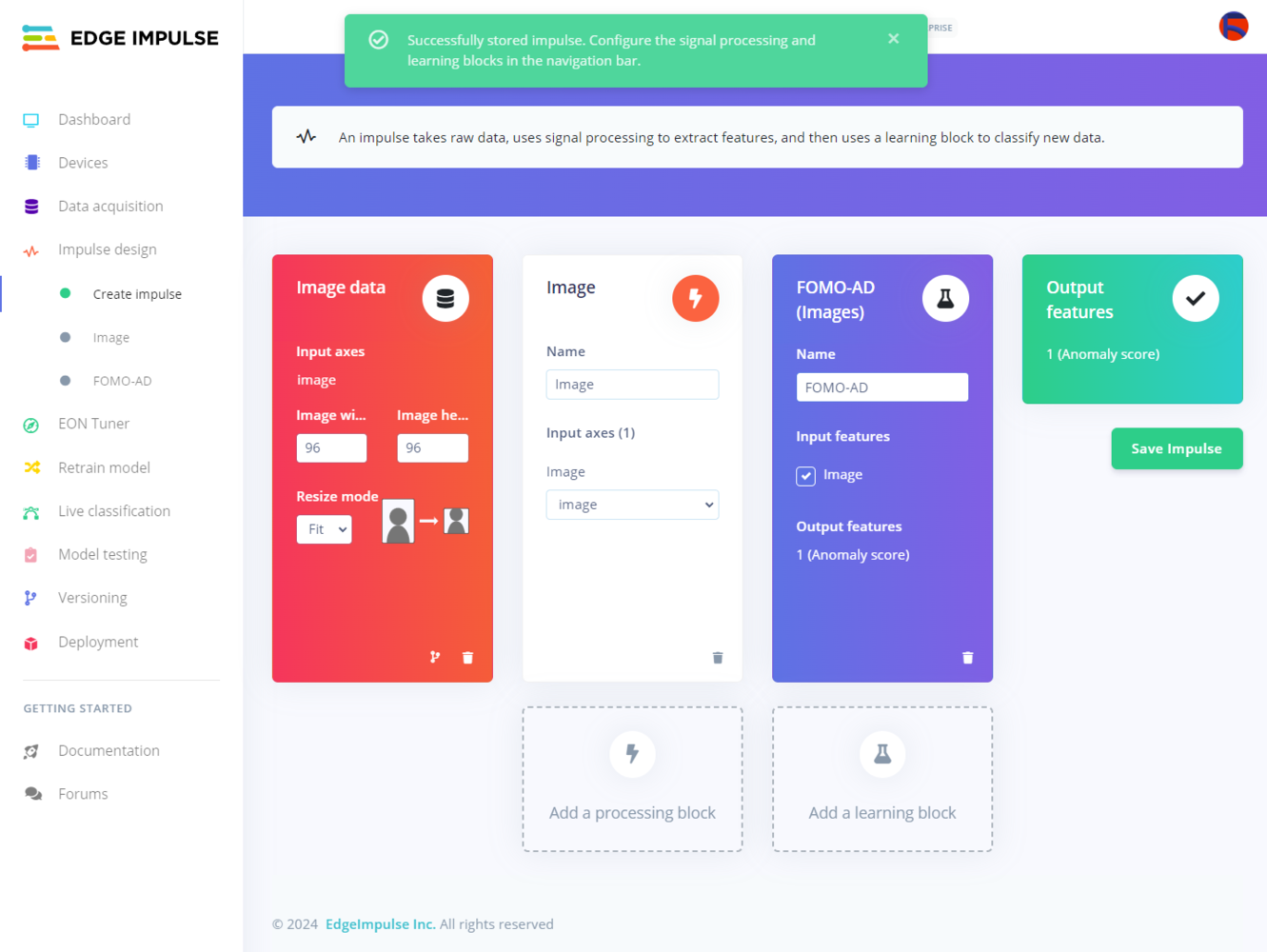The width and height of the screenshot is (1267, 952).
Task: Click the FOMO-AD flask icon
Action: pyautogui.click(x=945, y=298)
